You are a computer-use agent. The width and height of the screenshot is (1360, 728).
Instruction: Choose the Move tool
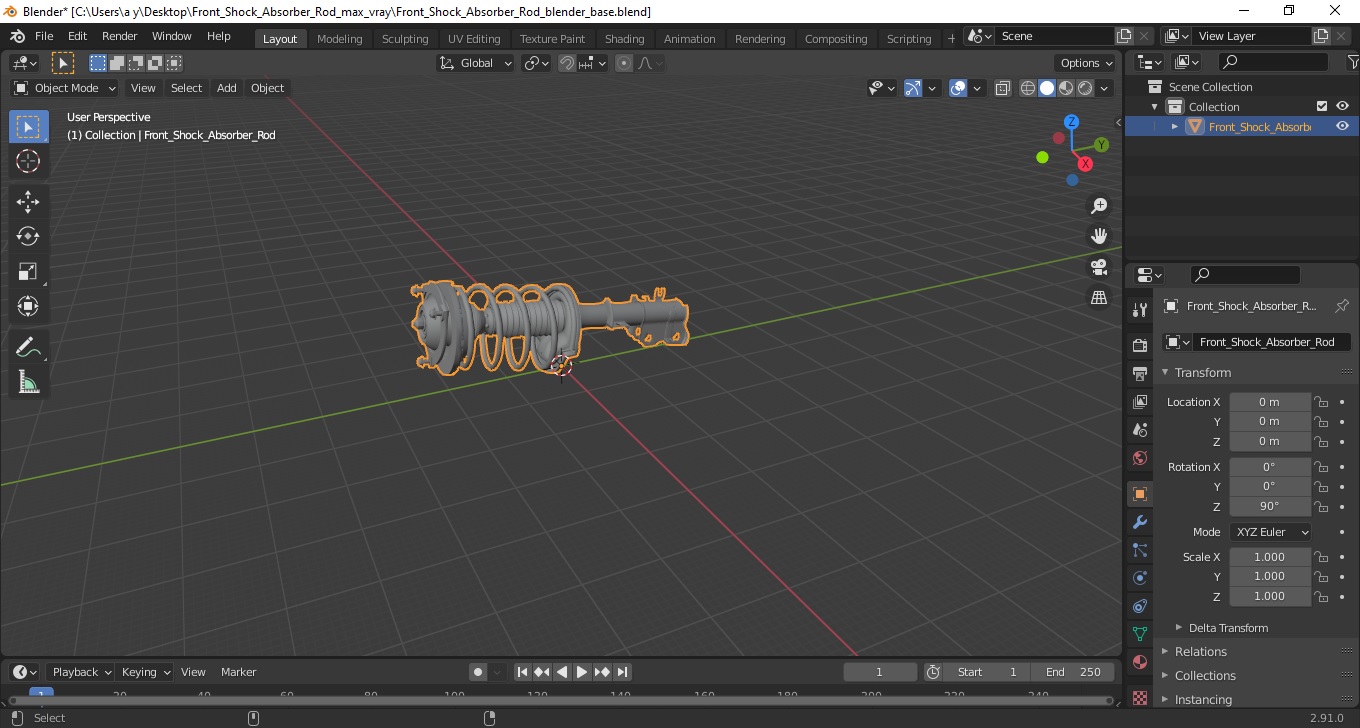click(28, 202)
